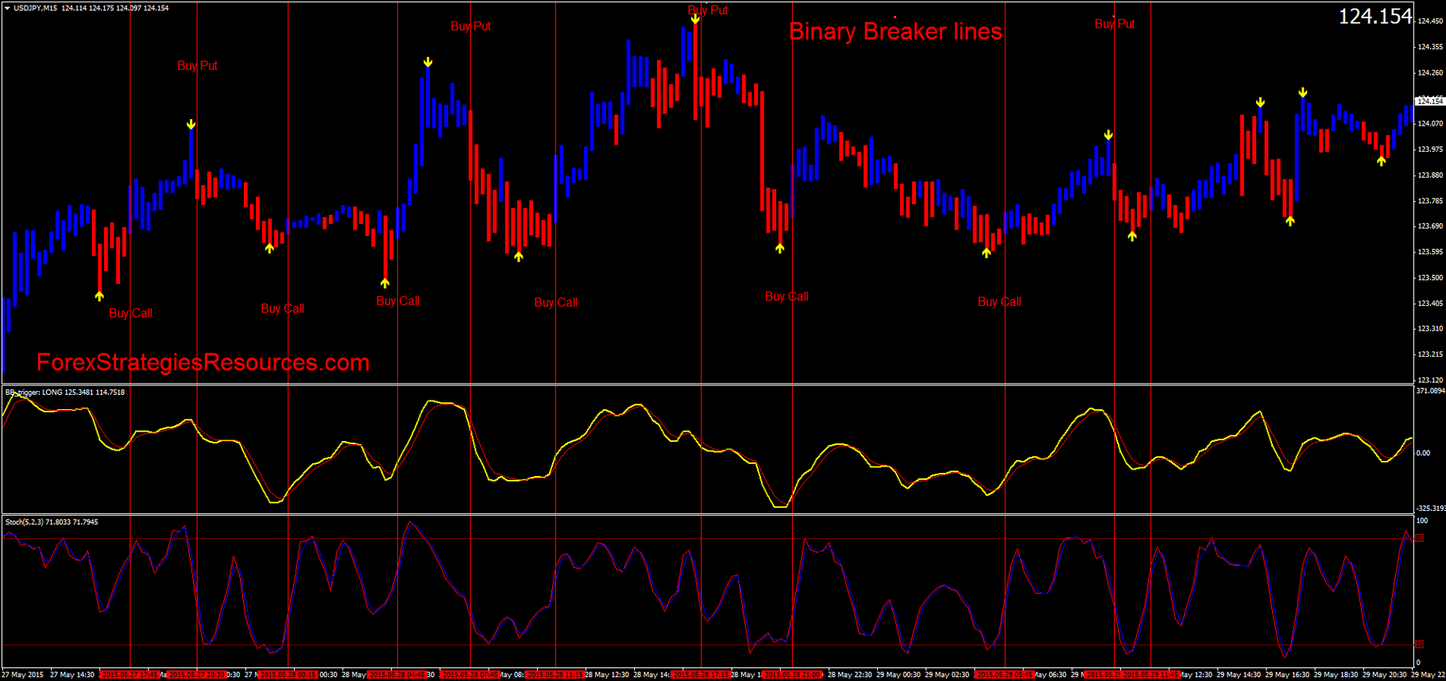Click the 123.975 price scale value
Image resolution: width=1446 pixels, height=681 pixels.
click(1430, 149)
